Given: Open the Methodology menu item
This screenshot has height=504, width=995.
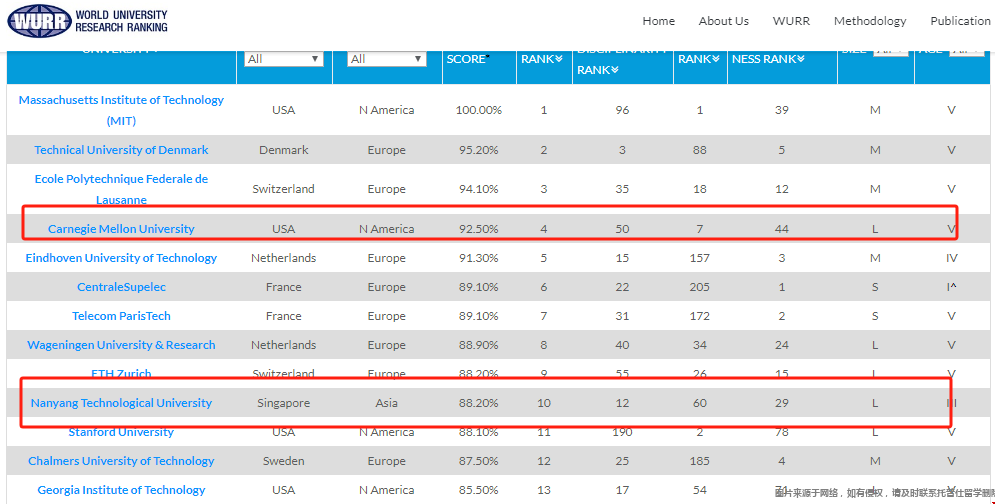Looking at the screenshot, I should pos(870,21).
